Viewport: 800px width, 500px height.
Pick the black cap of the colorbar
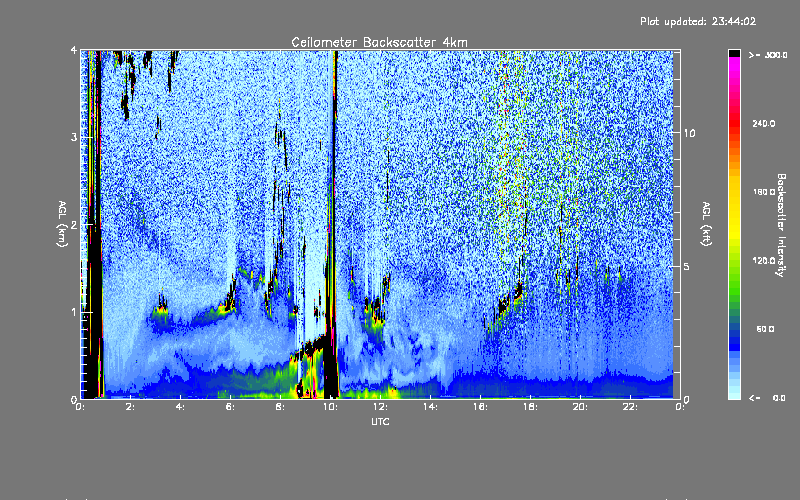[734, 53]
